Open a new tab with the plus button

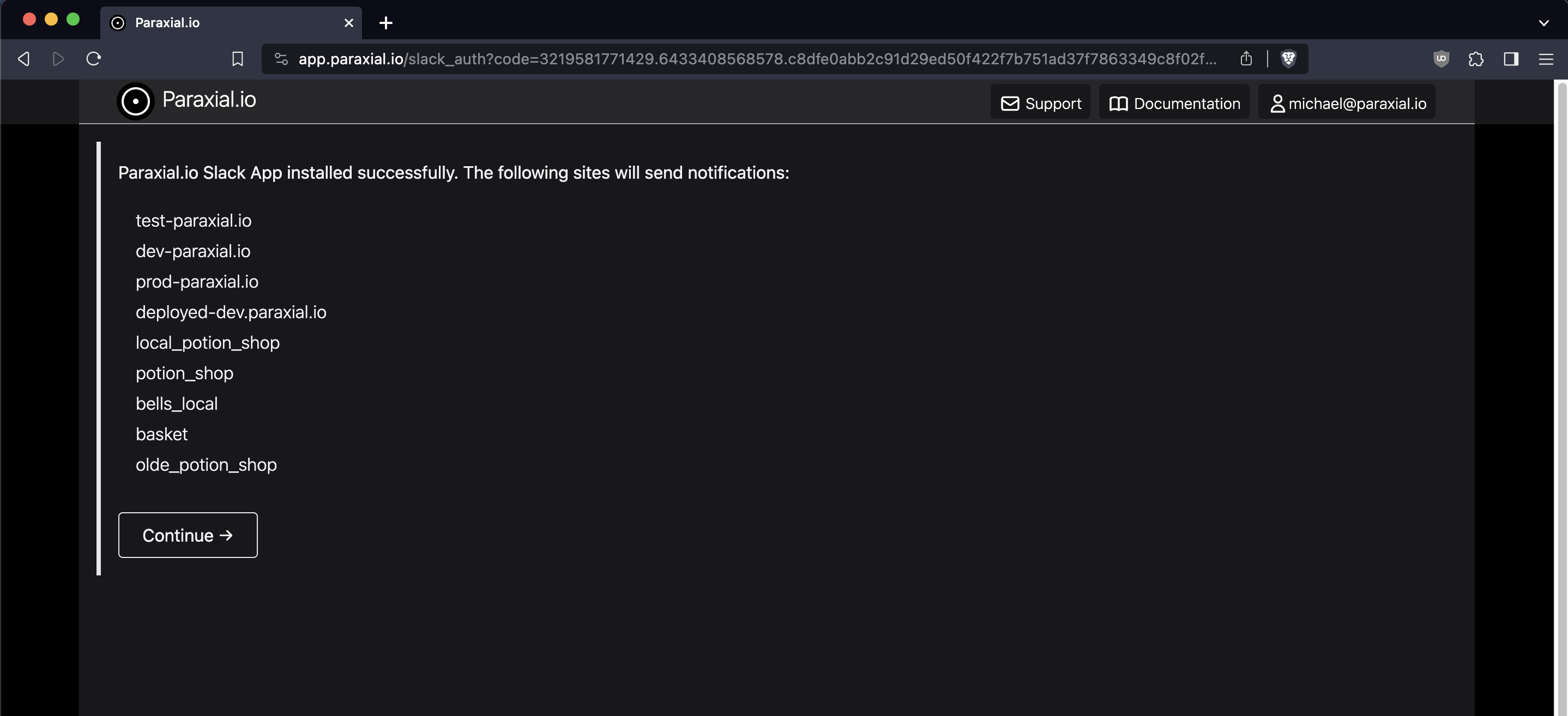click(x=385, y=23)
